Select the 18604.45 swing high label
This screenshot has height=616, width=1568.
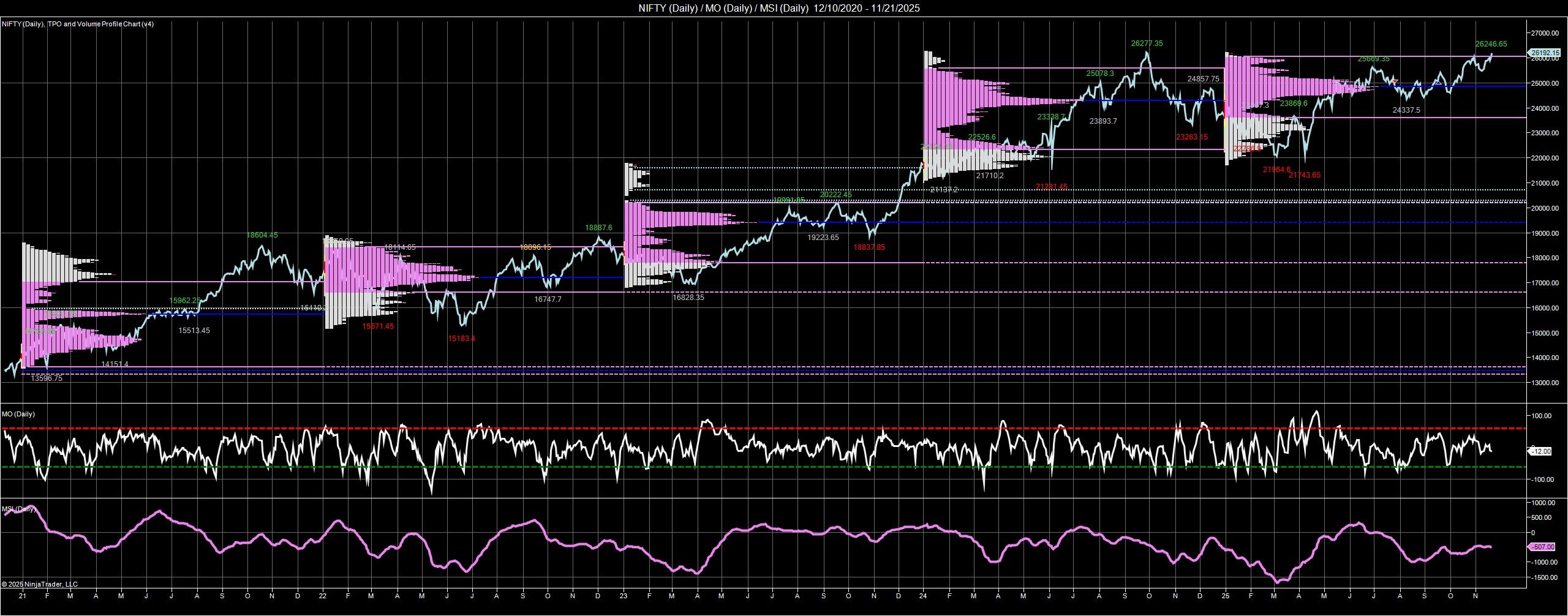[x=262, y=235]
